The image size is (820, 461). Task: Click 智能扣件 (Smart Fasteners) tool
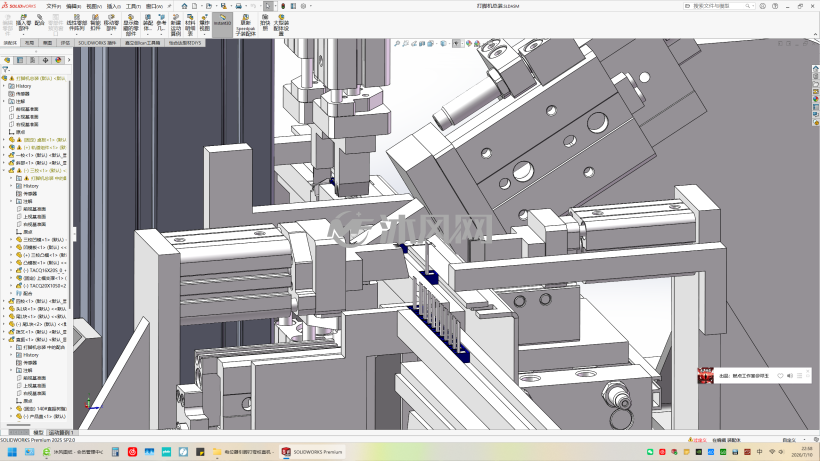click(x=95, y=23)
